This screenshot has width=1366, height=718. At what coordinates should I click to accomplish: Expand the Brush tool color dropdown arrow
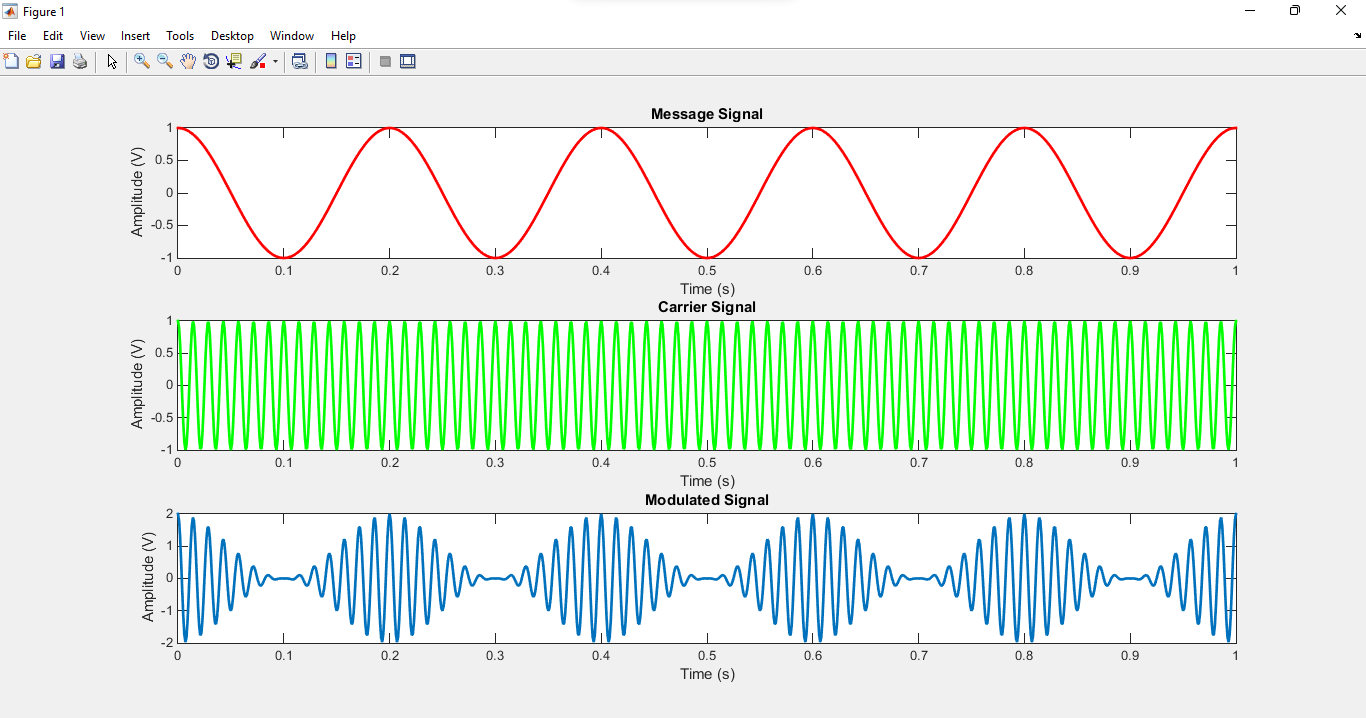pos(275,62)
